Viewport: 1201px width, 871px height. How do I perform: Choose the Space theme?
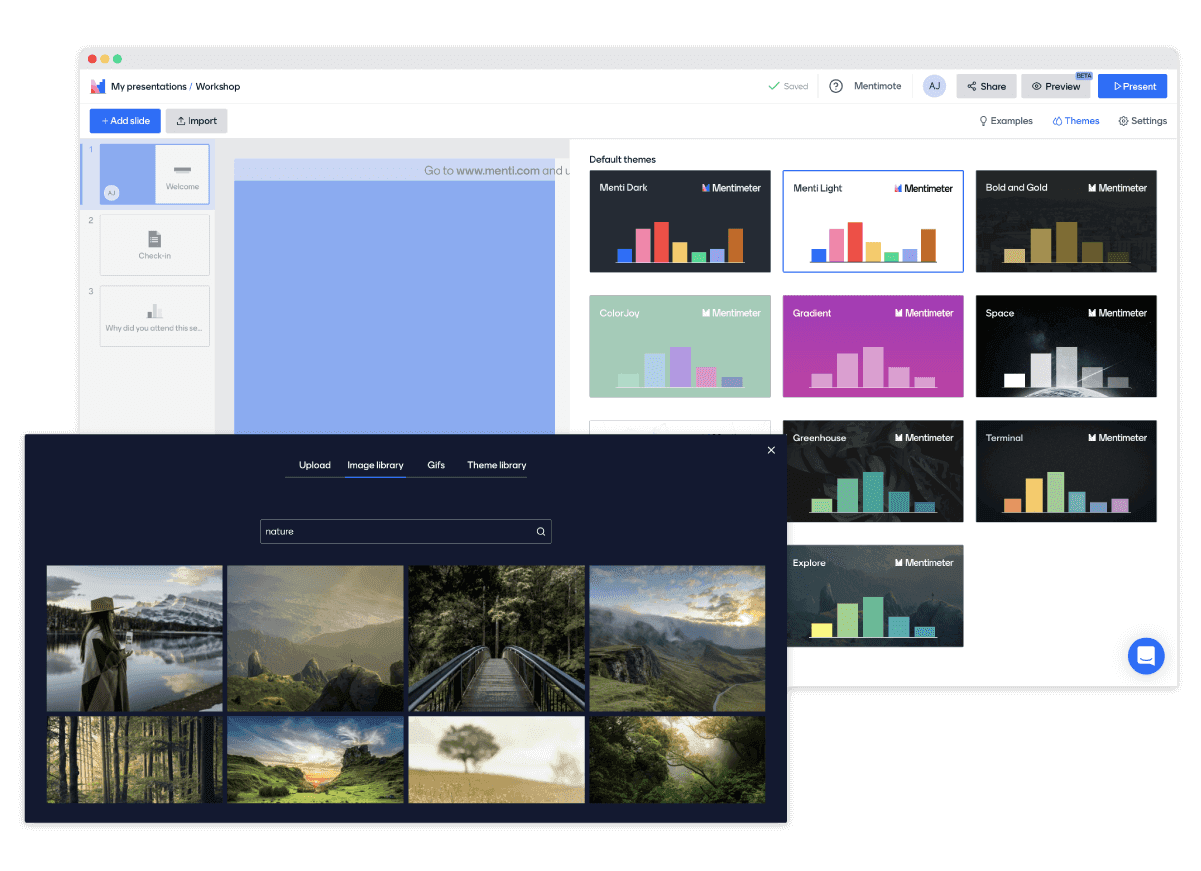(1066, 346)
